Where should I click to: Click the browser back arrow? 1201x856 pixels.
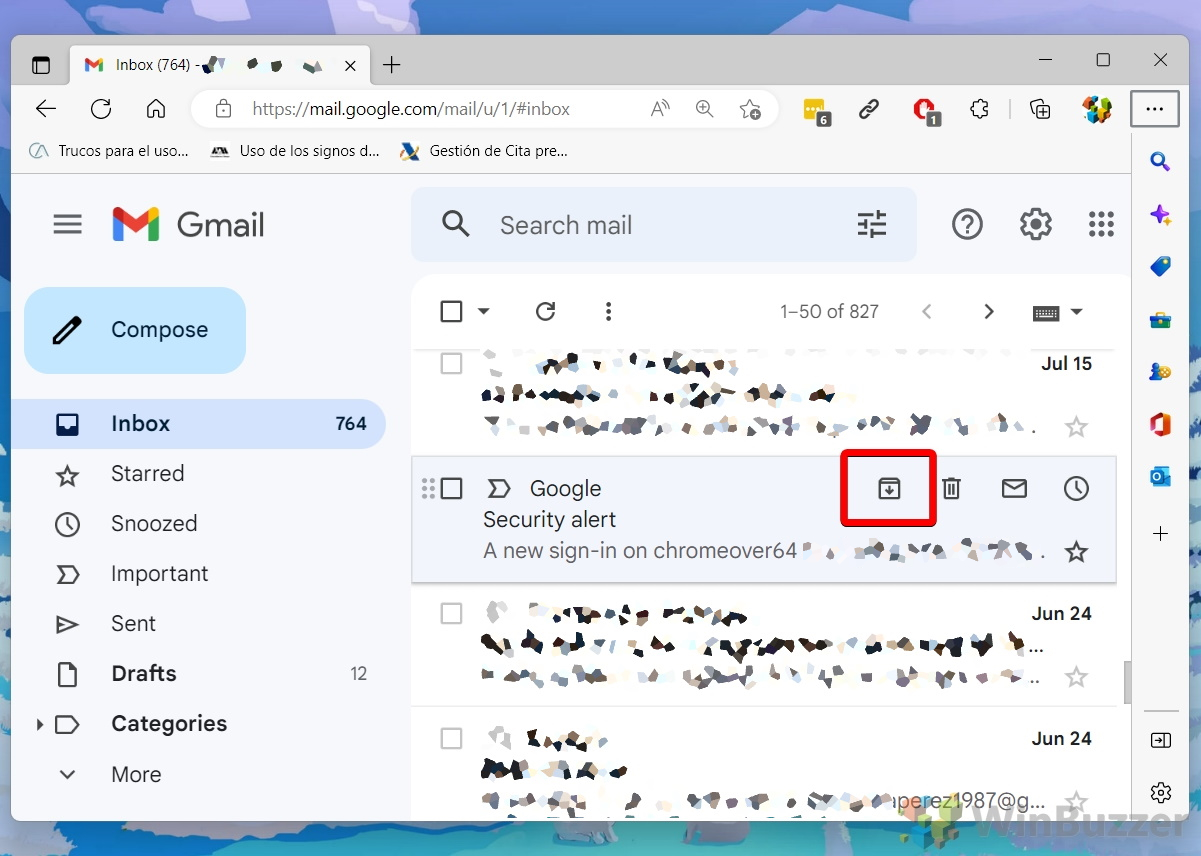[x=46, y=109]
